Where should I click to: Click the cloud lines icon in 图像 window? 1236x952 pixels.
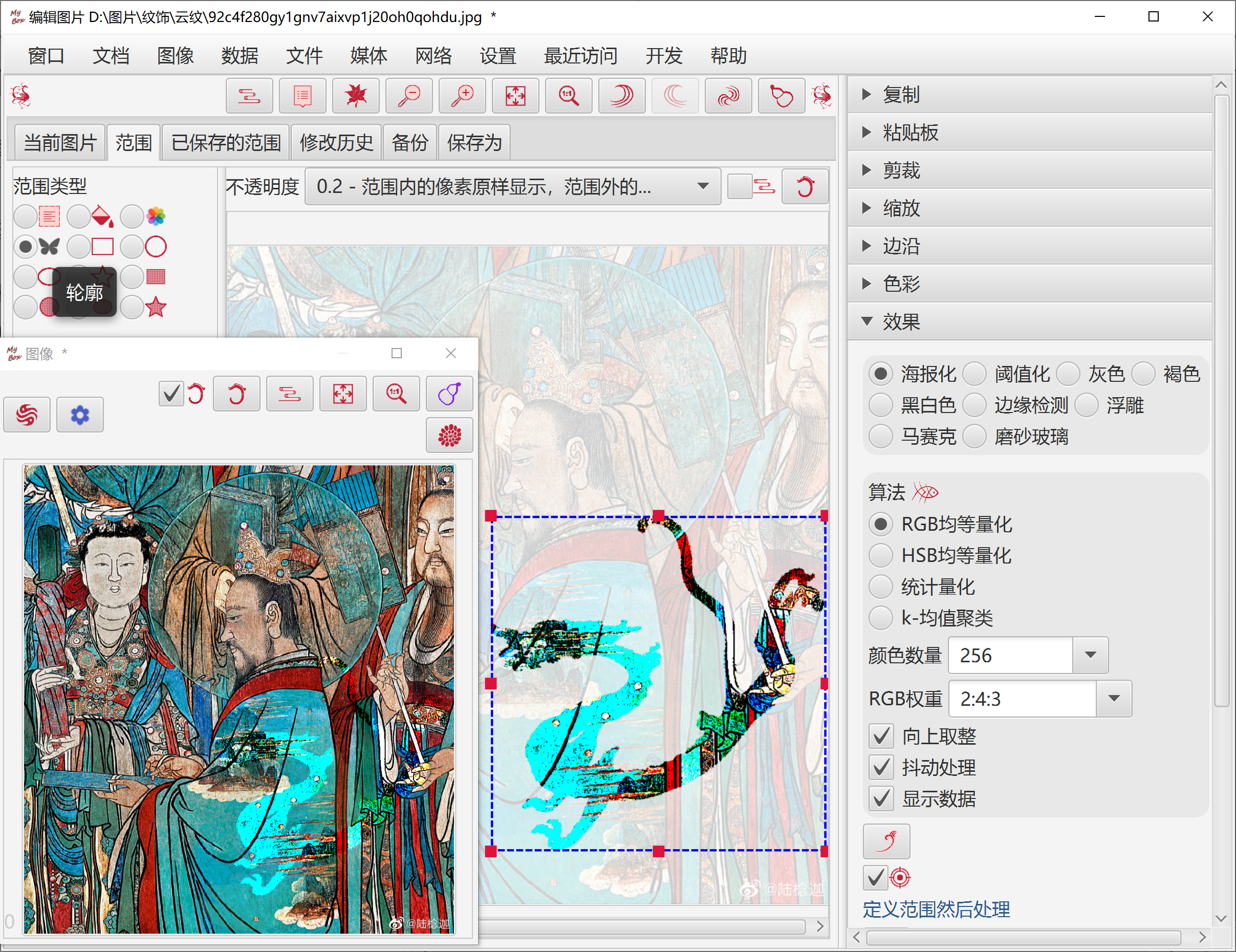(290, 394)
